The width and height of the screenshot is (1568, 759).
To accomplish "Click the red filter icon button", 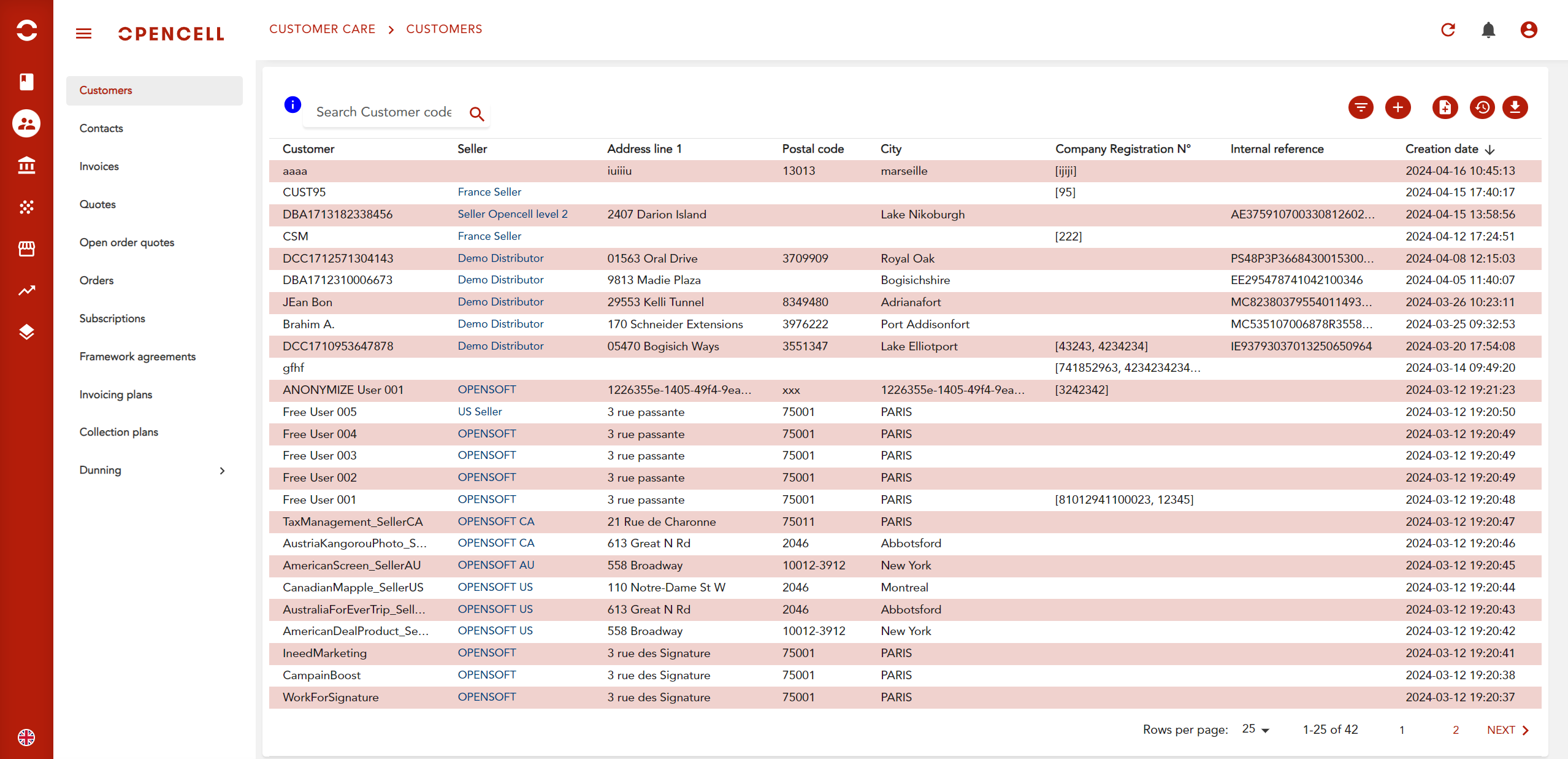I will [1361, 108].
